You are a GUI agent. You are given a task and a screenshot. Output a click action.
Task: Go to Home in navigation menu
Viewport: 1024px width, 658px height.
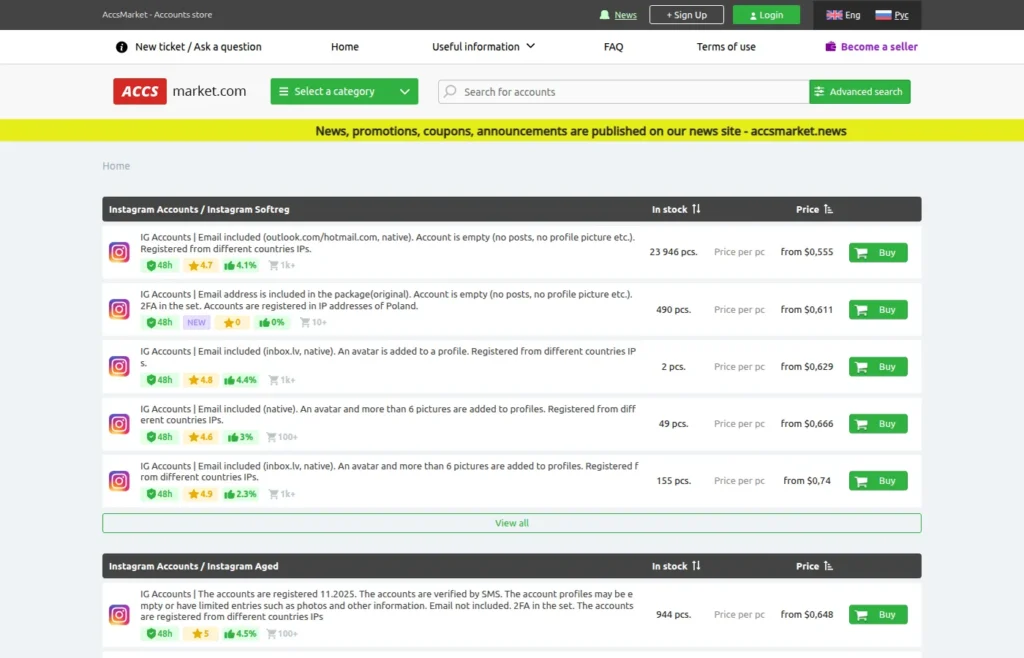(x=345, y=46)
